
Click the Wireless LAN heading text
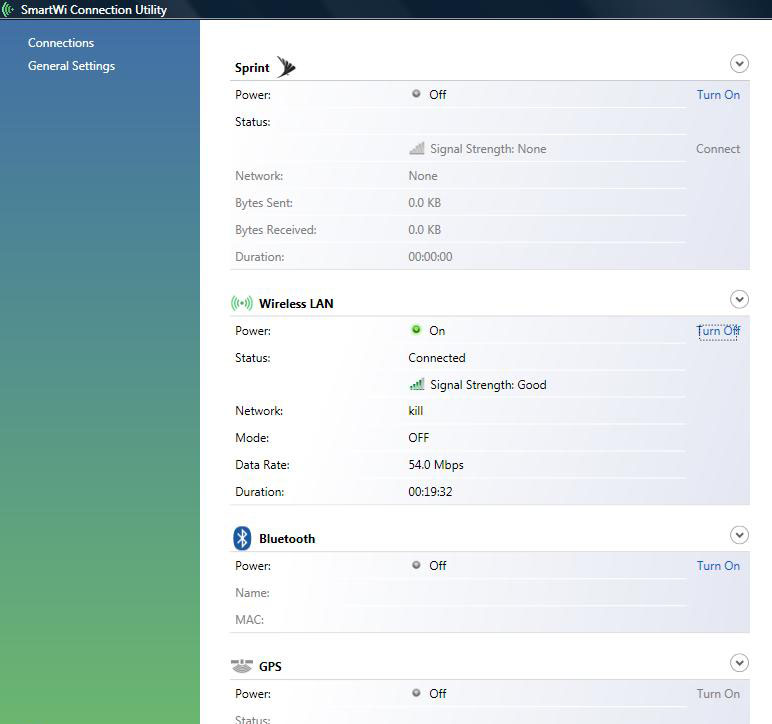coord(296,304)
